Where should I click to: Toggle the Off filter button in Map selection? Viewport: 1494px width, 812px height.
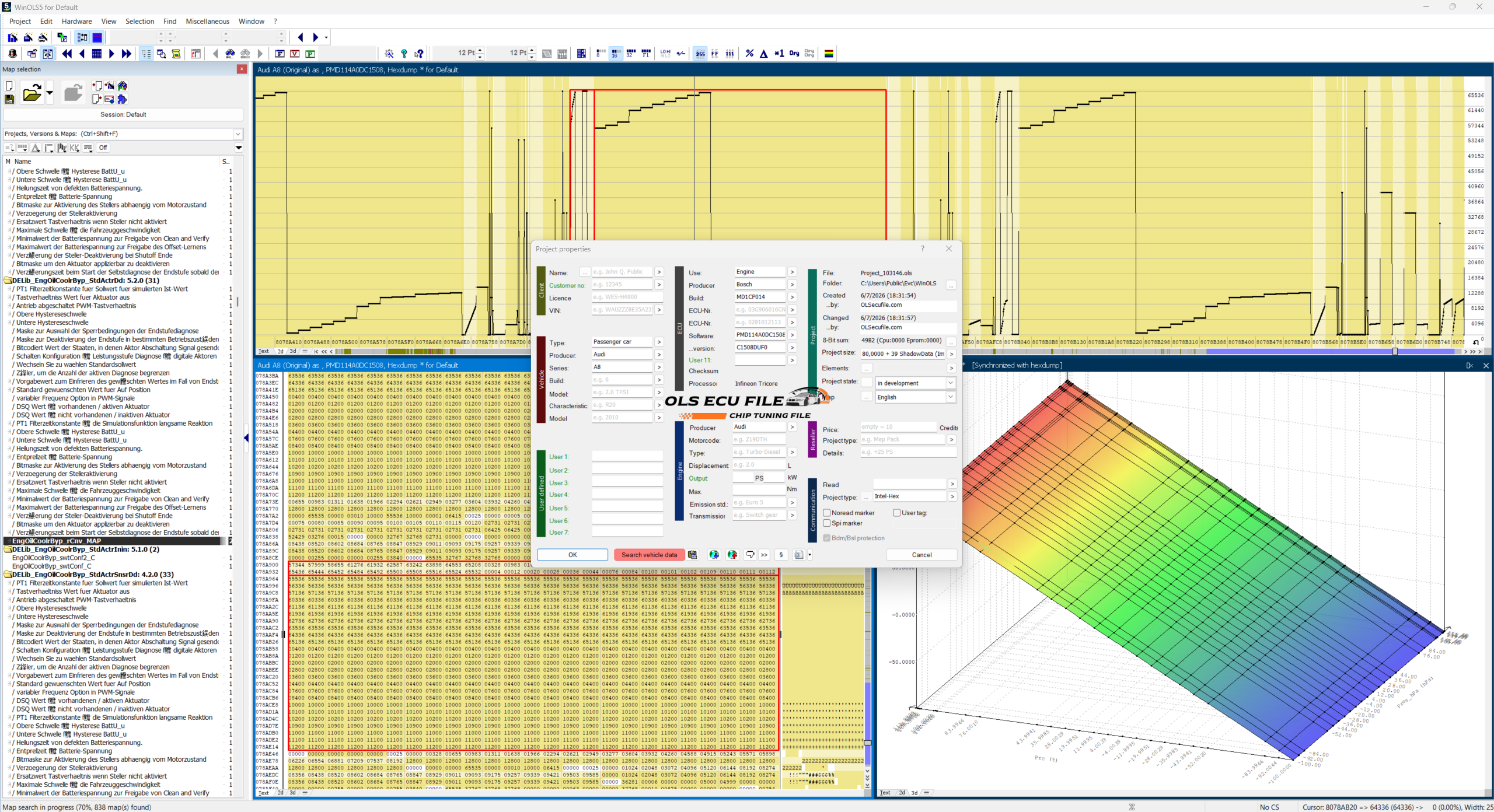(x=103, y=148)
